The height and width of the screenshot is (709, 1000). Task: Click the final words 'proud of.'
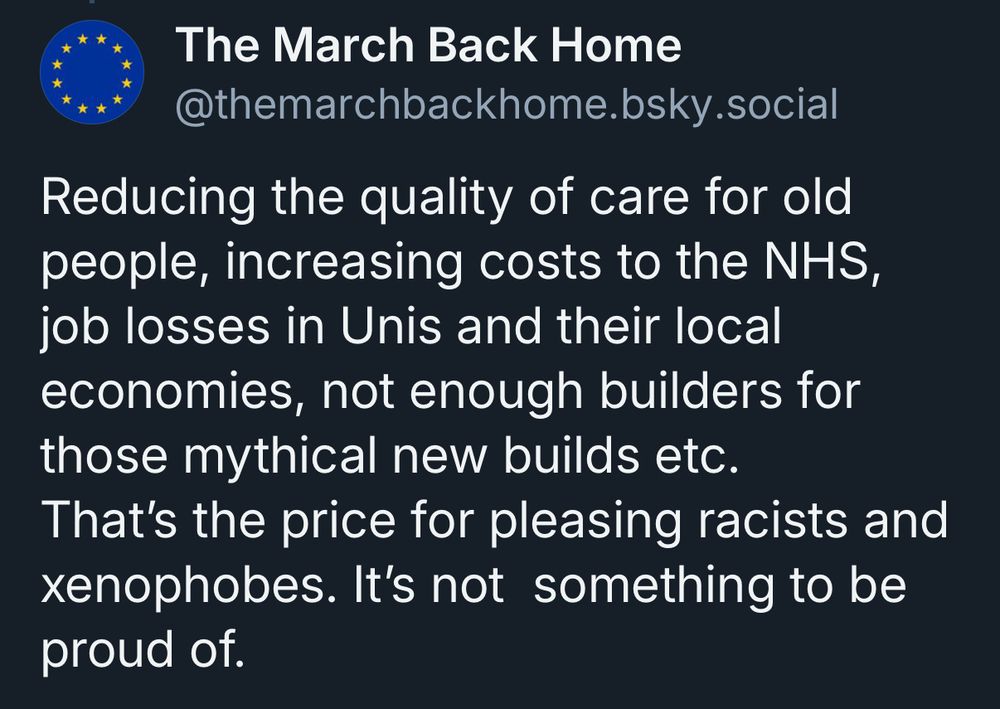[143, 650]
